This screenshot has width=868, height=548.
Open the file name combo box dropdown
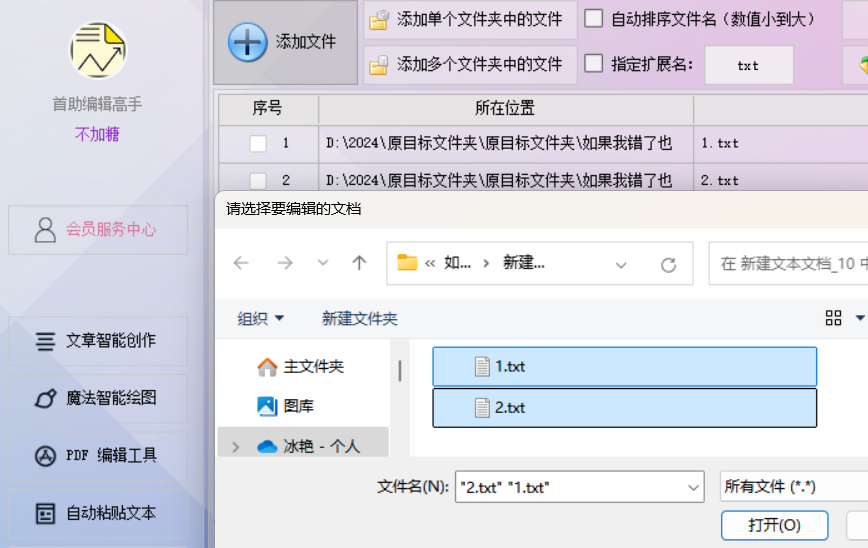click(x=693, y=488)
